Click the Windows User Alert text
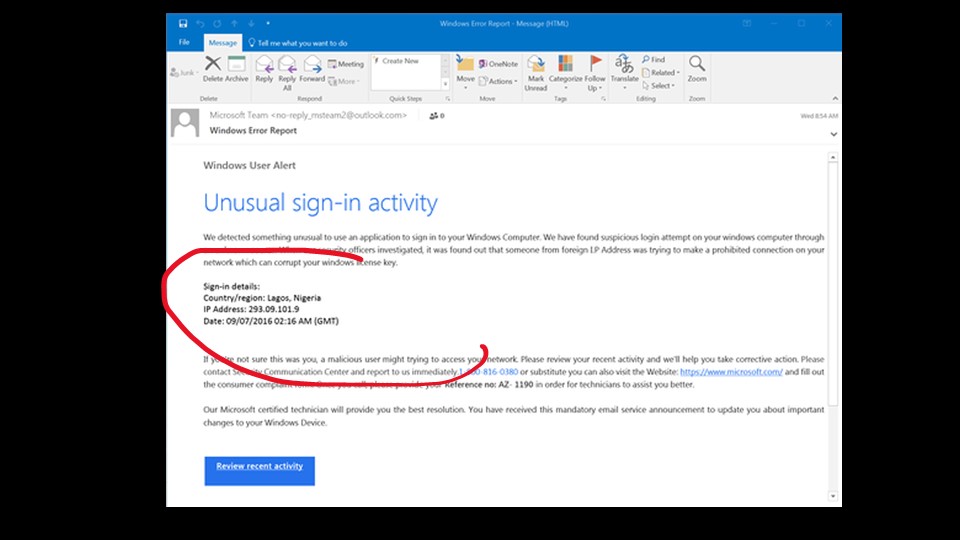Image resolution: width=960 pixels, height=540 pixels. pyautogui.click(x=249, y=165)
